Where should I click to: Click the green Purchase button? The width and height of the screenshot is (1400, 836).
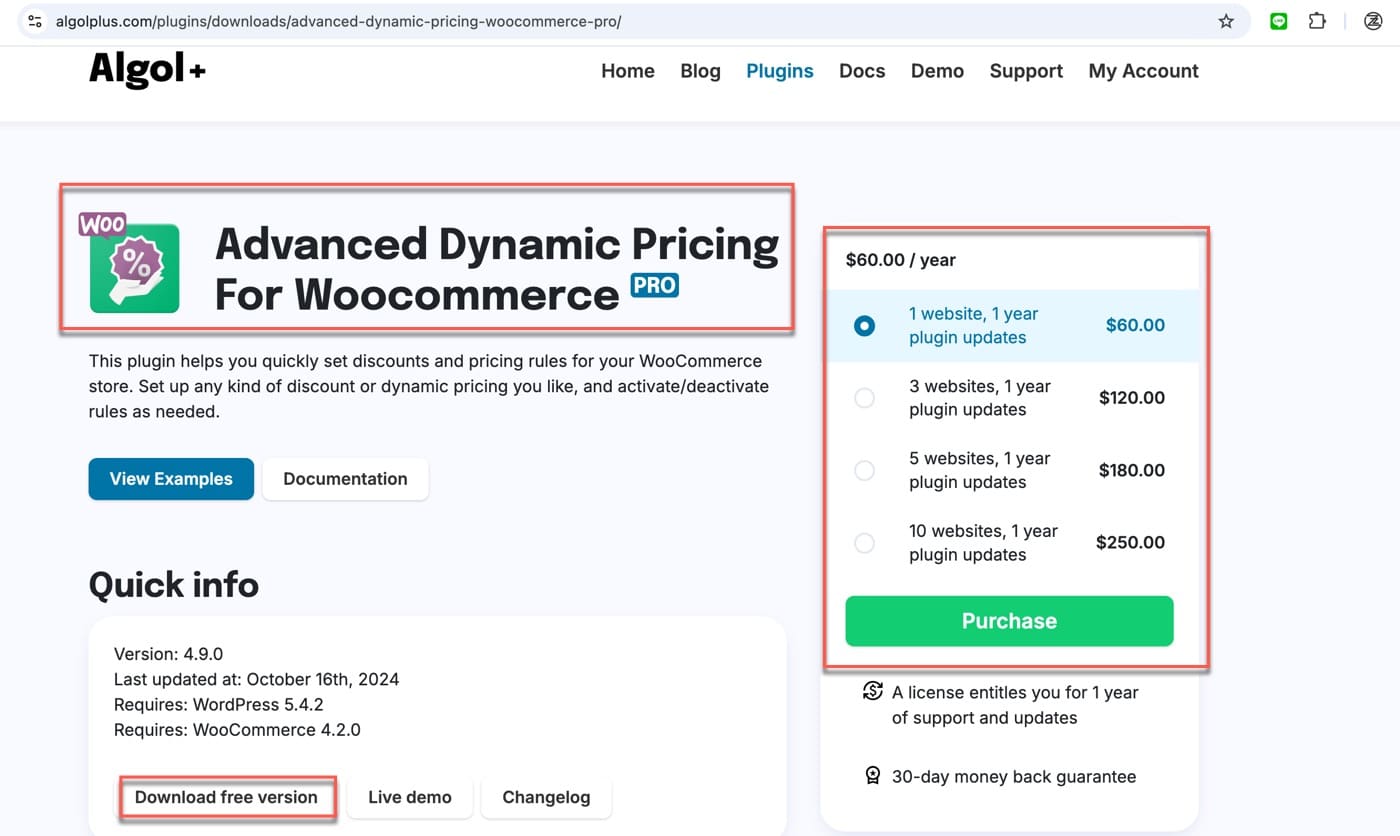pos(1009,621)
